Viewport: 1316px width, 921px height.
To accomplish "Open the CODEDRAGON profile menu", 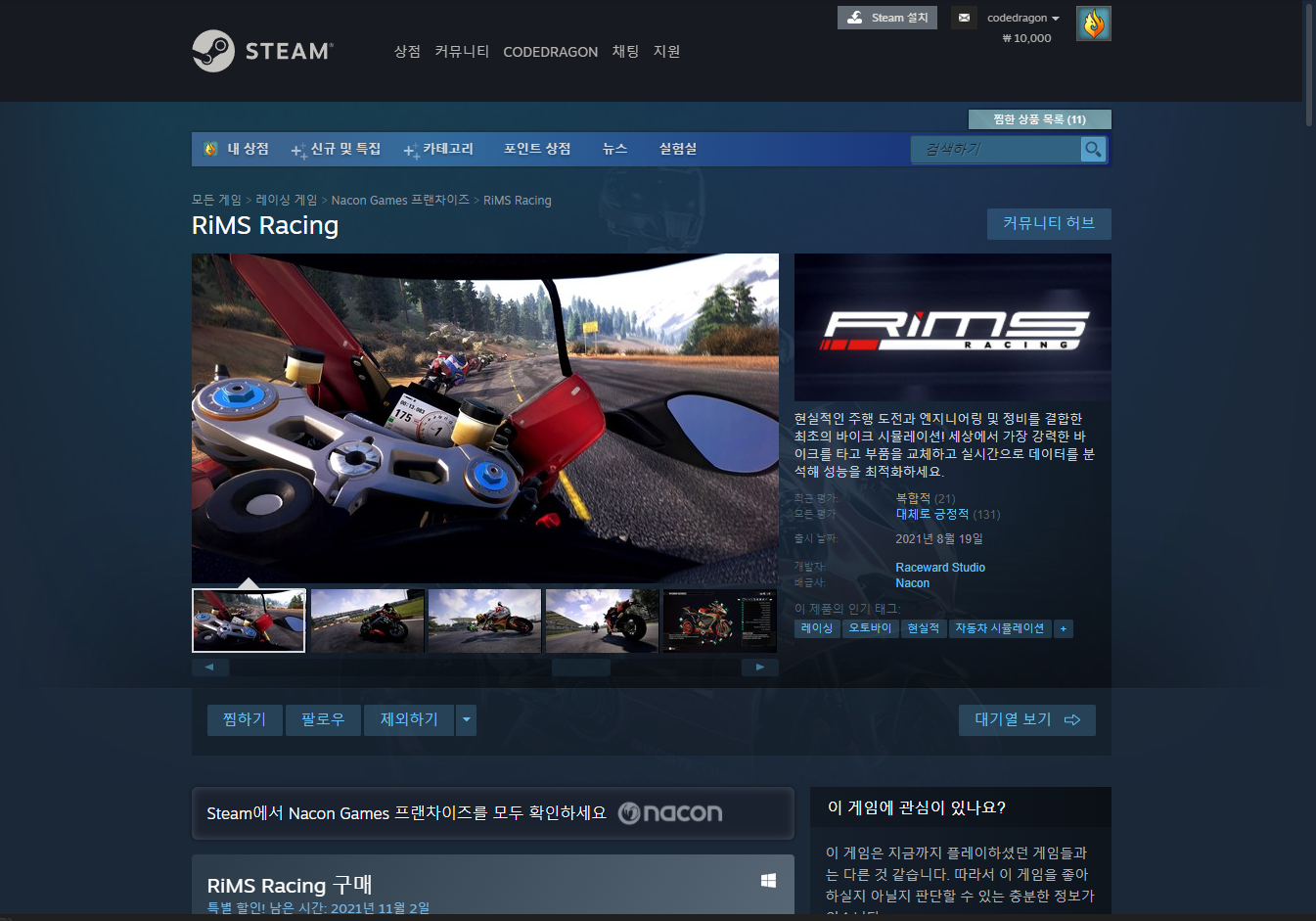I will 550,52.
